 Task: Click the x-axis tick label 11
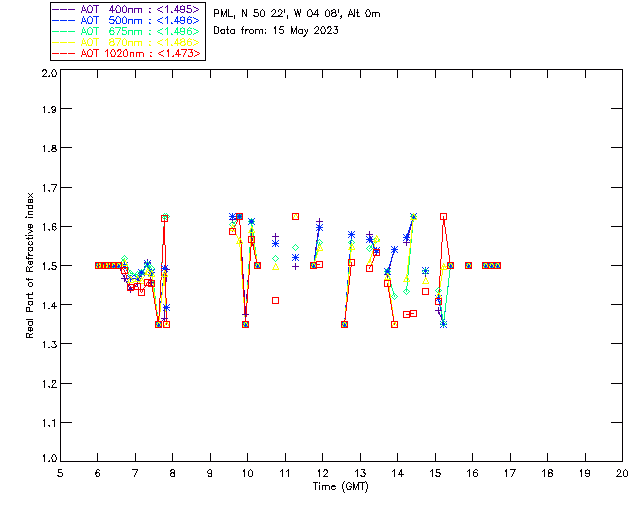coord(285,473)
